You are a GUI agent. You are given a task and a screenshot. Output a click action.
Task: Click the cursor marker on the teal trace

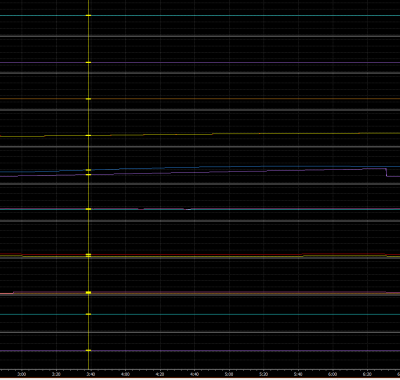(88, 314)
